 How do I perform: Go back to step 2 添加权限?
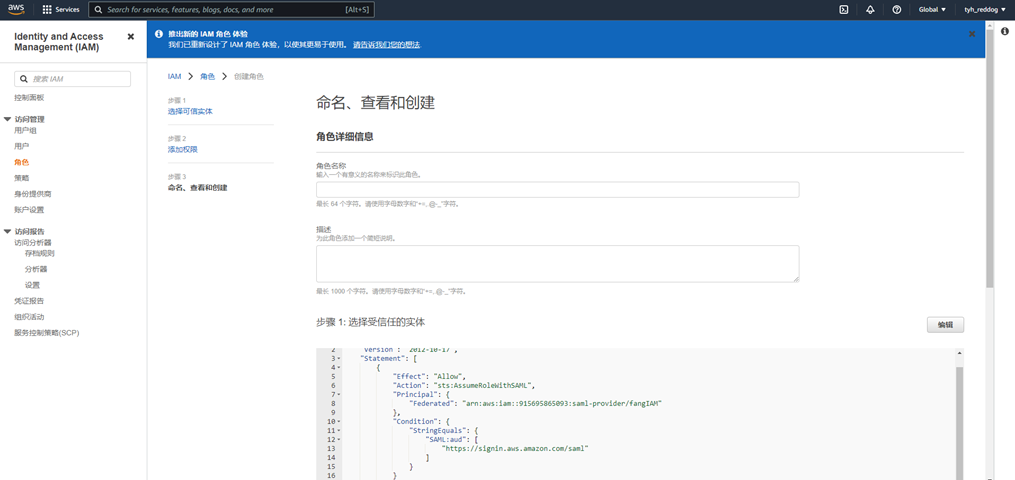point(183,149)
